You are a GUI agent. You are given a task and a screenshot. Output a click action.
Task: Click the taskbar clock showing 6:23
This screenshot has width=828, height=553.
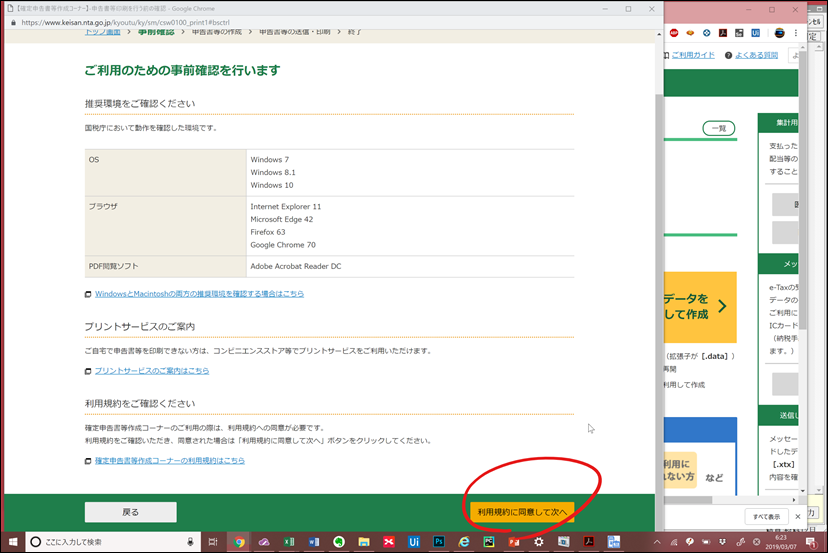pyautogui.click(x=781, y=541)
